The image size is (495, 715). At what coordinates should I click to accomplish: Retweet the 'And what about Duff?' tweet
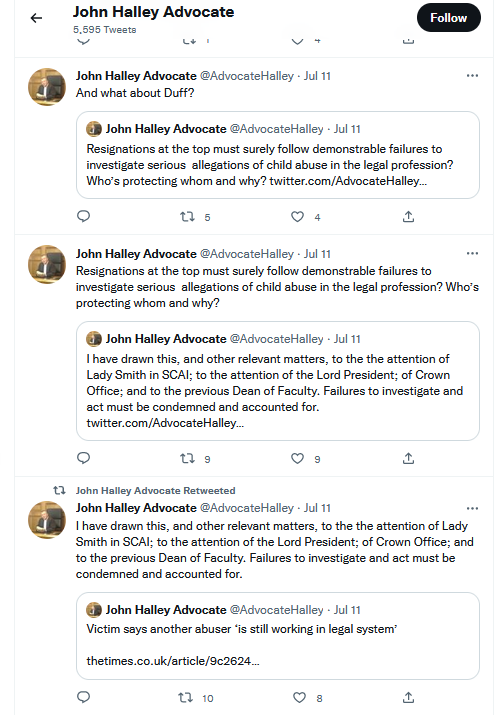pyautogui.click(x=187, y=217)
